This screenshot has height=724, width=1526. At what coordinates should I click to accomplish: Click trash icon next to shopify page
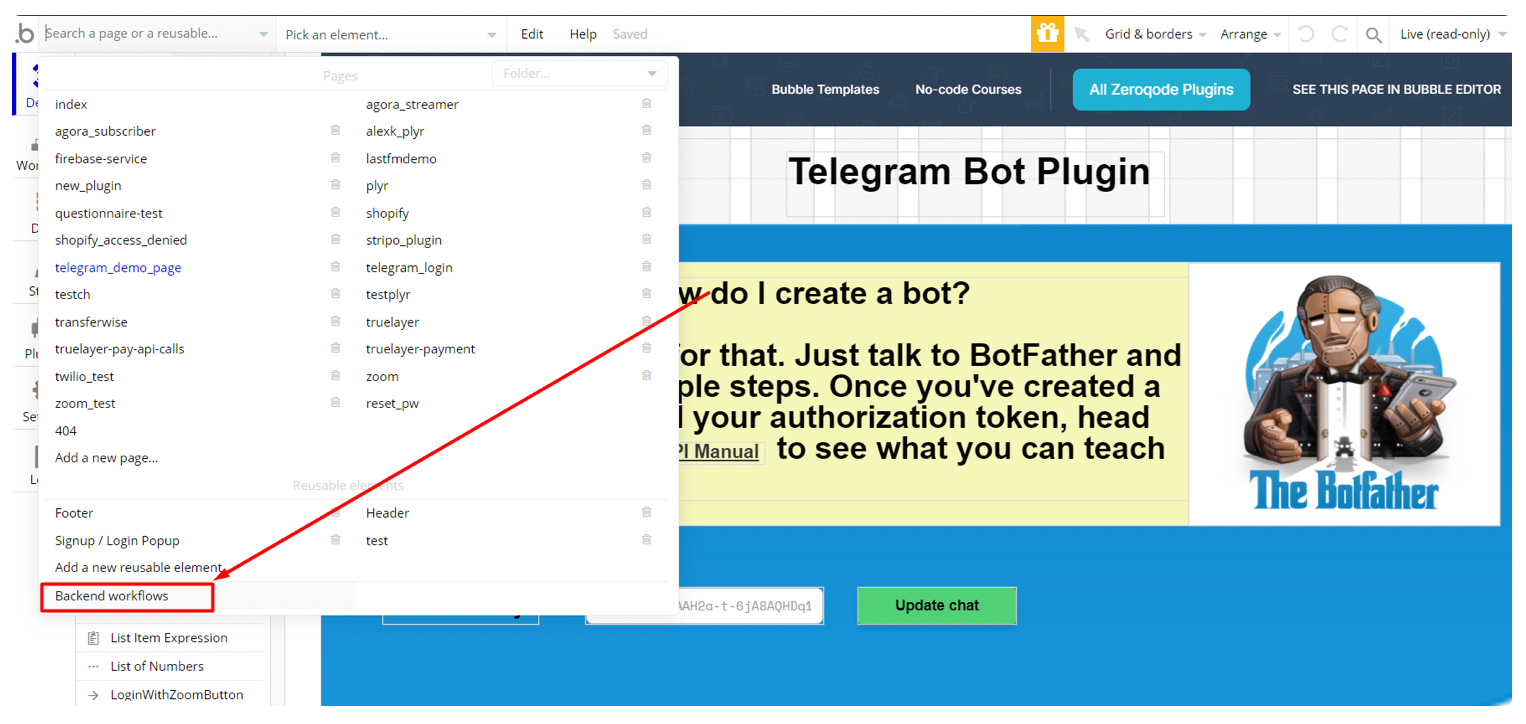pyautogui.click(x=646, y=213)
